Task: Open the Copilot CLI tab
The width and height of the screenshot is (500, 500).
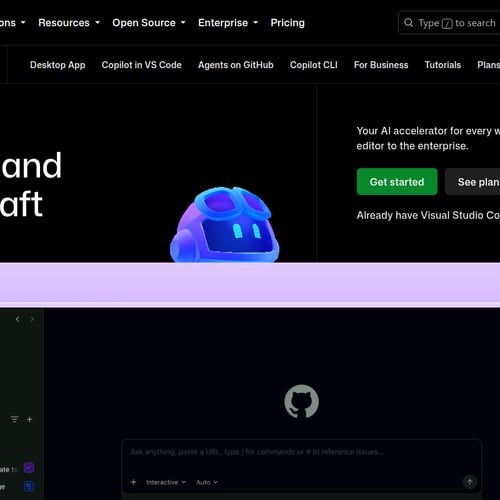Action: point(314,65)
